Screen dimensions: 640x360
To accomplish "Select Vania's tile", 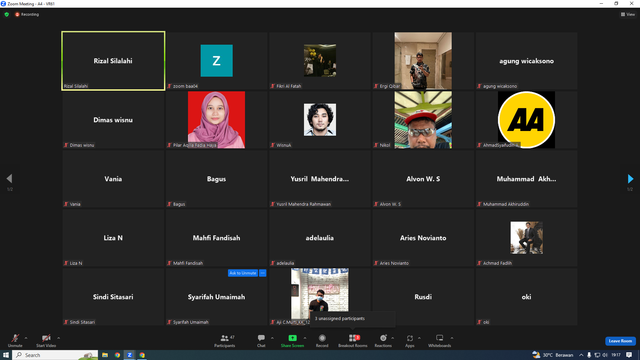I will [113, 179].
